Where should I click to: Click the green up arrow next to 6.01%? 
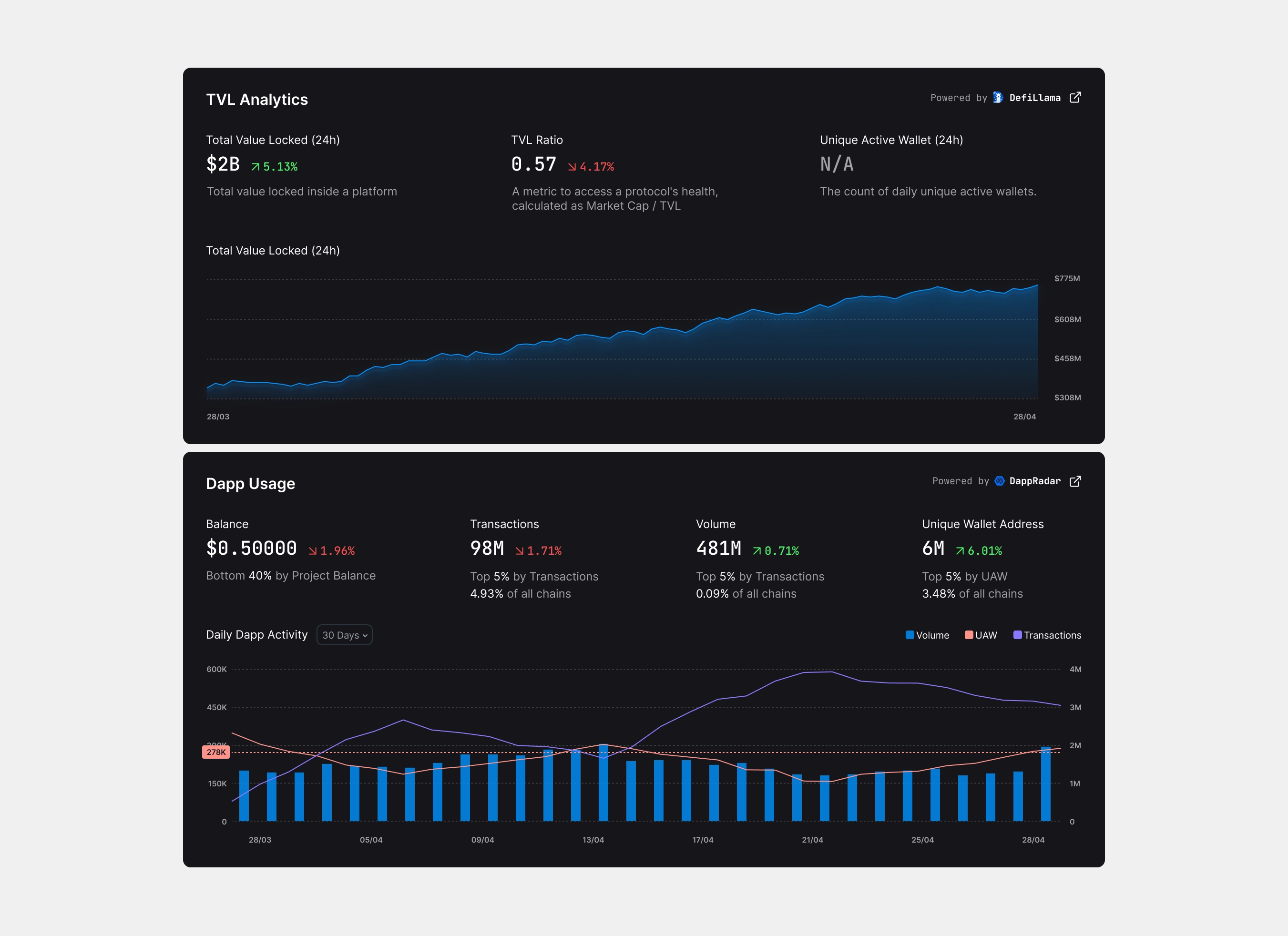pyautogui.click(x=960, y=551)
